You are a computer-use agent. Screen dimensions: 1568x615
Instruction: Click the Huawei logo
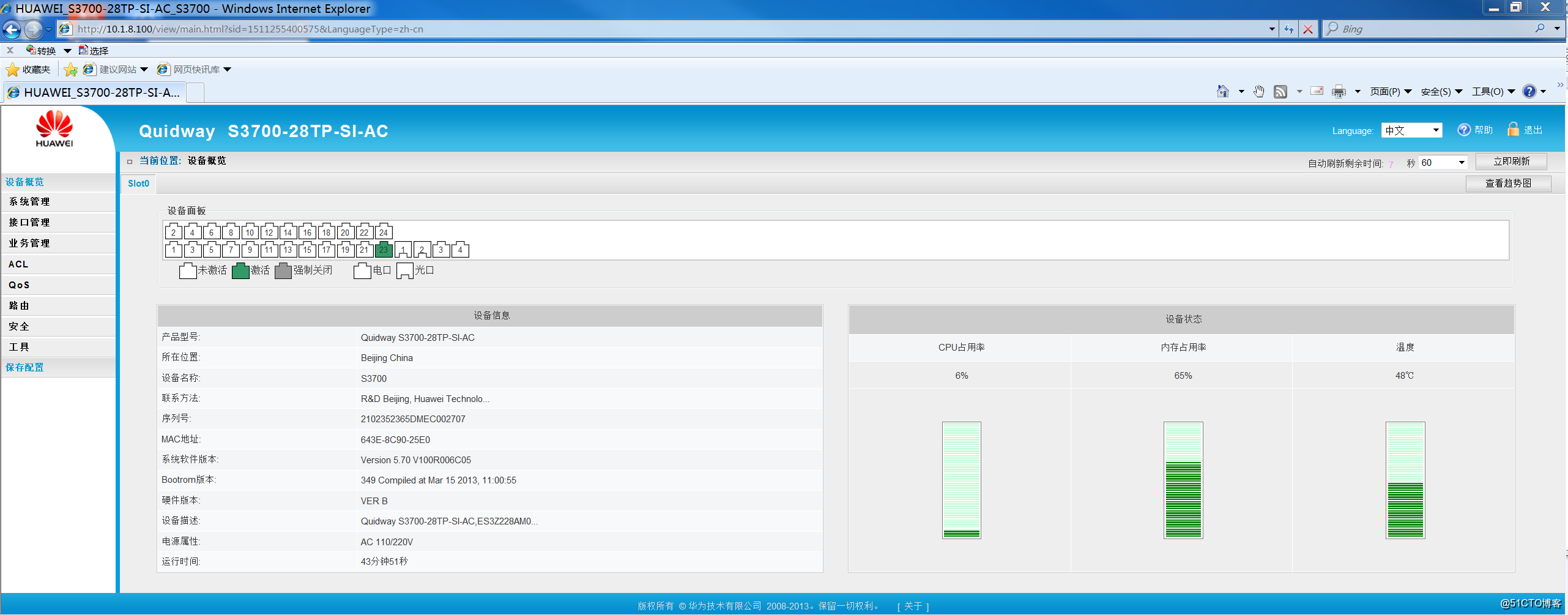click(x=54, y=129)
